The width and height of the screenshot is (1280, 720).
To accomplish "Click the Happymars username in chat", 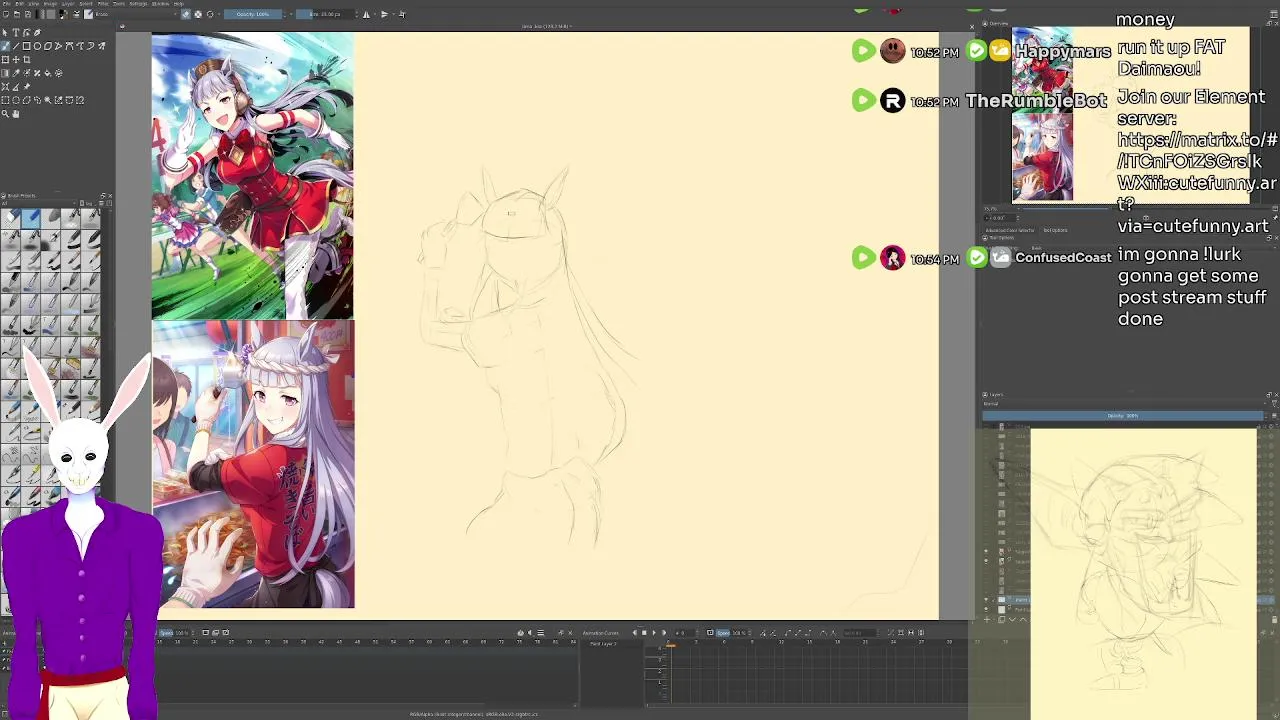I will [x=1062, y=51].
